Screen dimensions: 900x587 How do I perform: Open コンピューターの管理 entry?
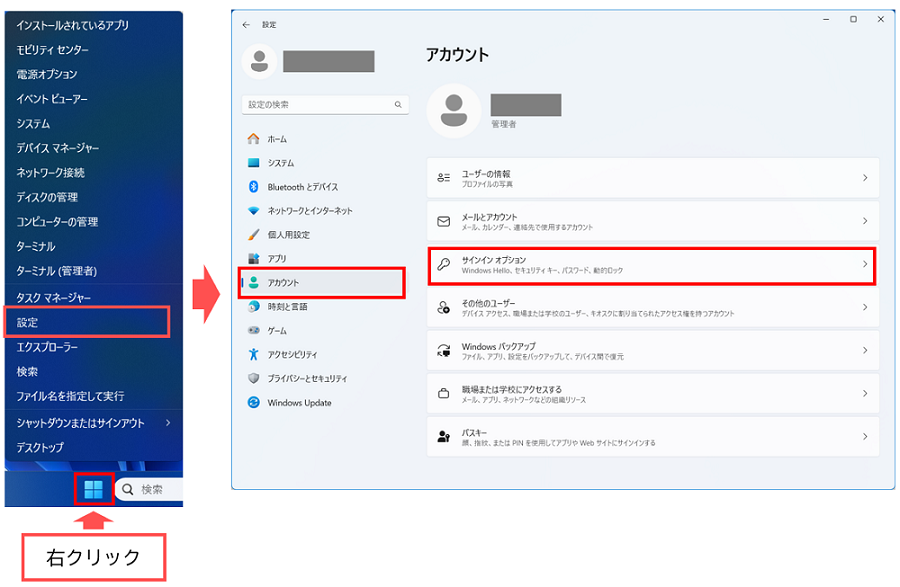click(x=57, y=221)
